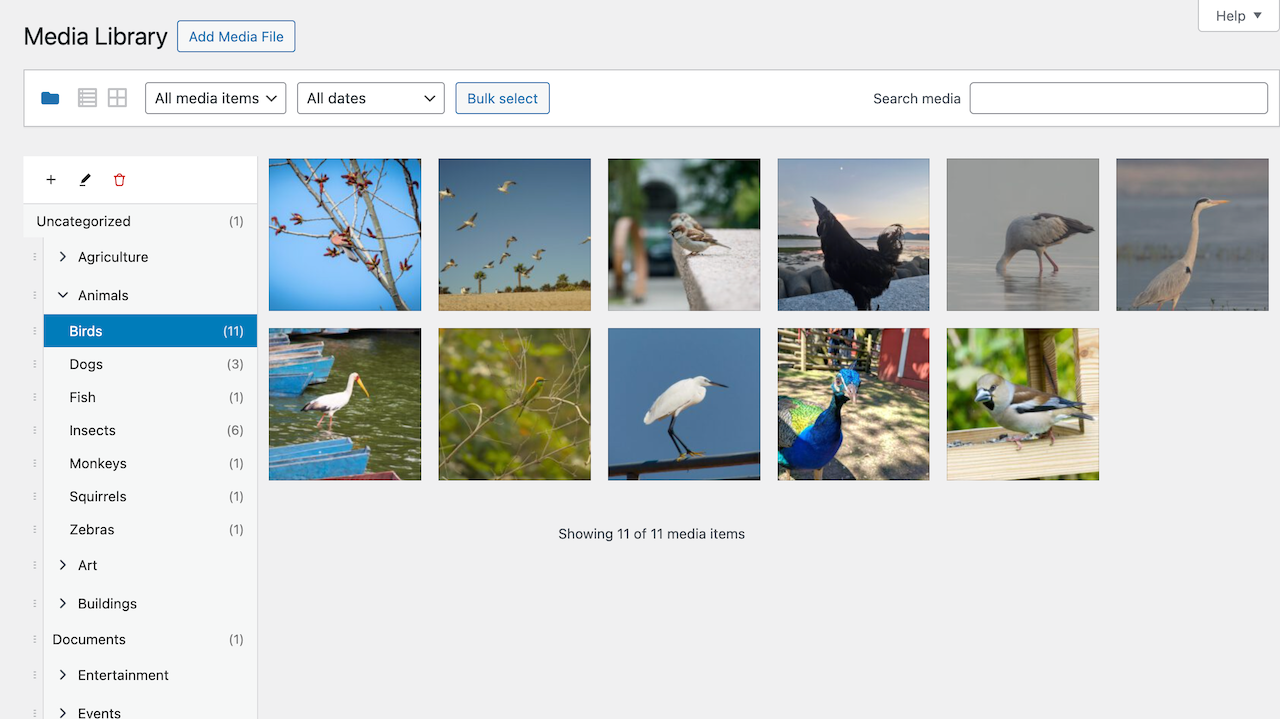The image size is (1280, 719).
Task: Open flamingo feeding in water thumbnail
Action: (1023, 235)
